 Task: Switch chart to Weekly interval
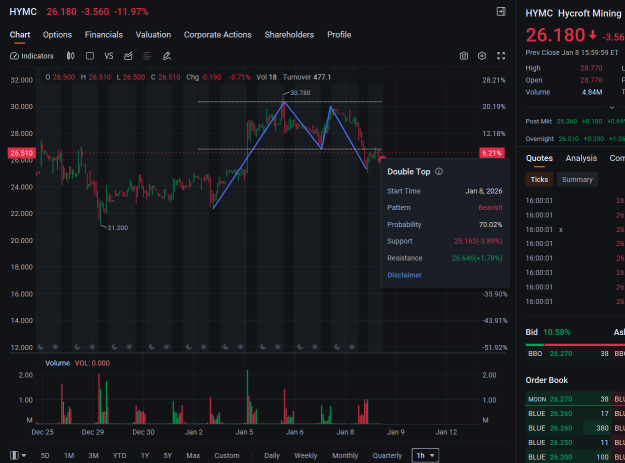coord(306,455)
